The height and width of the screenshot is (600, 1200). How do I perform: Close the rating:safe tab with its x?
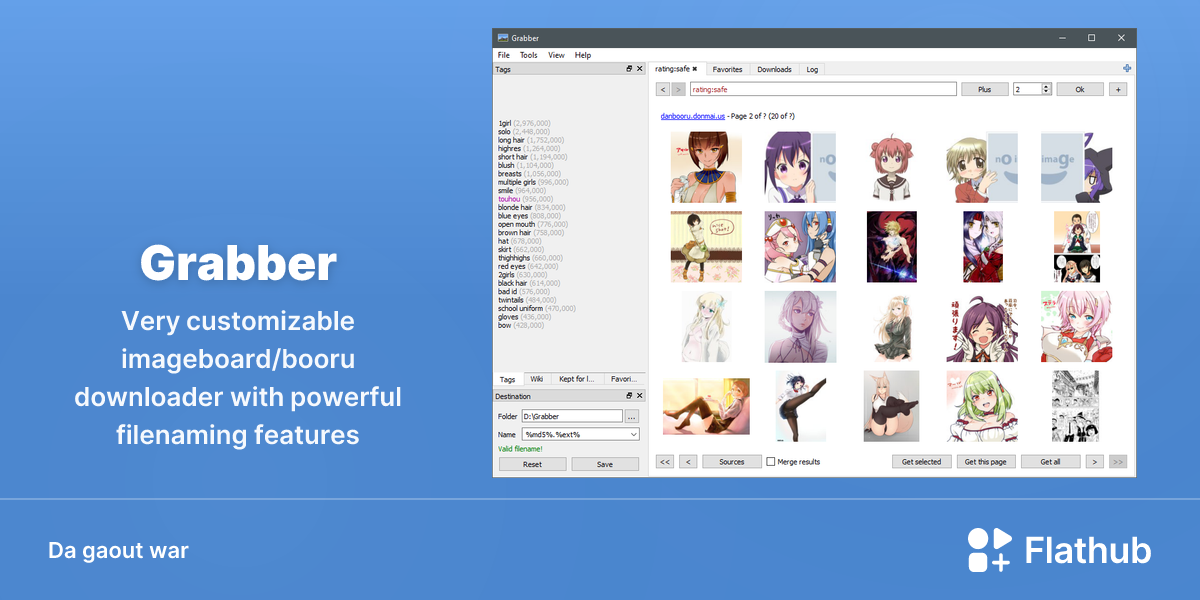point(695,69)
